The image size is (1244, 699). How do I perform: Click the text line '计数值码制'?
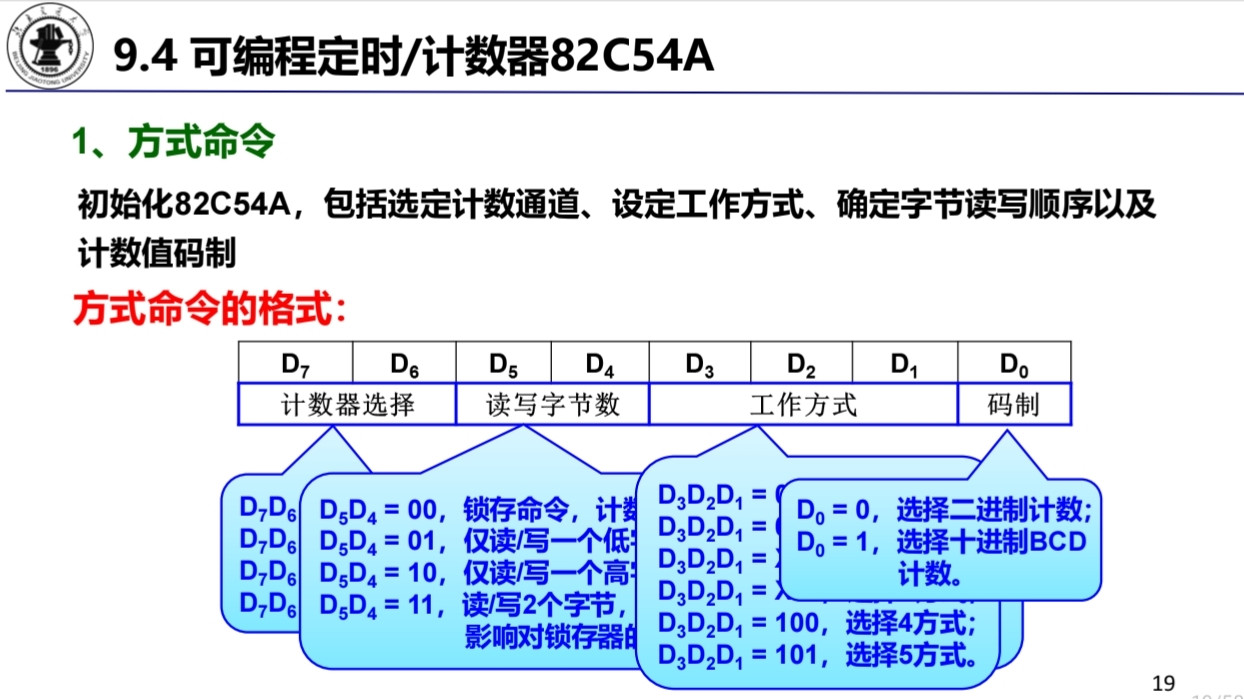pos(156,252)
